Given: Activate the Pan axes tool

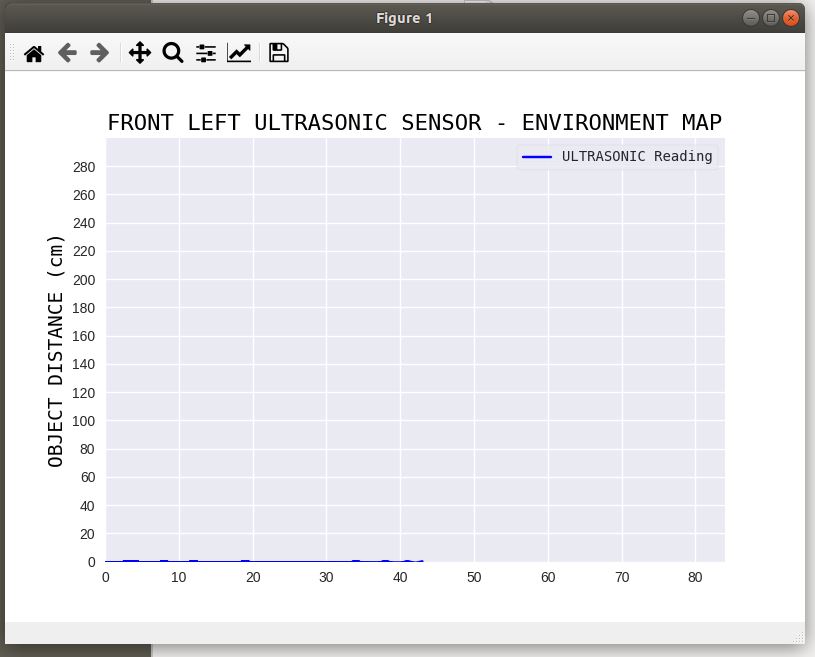Looking at the screenshot, I should (x=140, y=53).
